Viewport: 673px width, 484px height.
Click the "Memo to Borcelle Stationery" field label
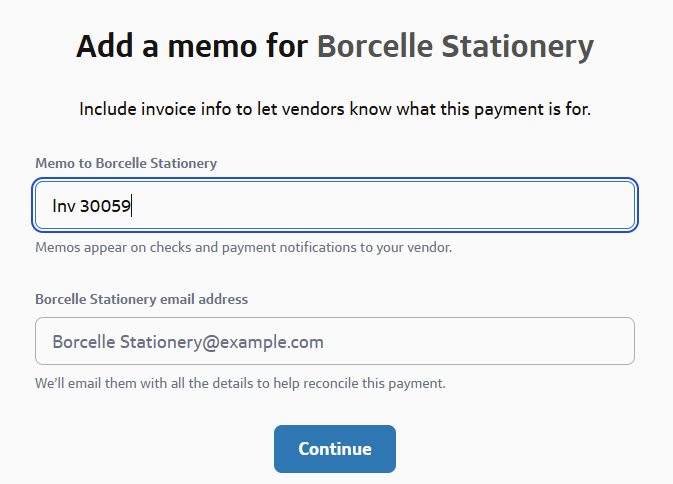(x=126, y=162)
